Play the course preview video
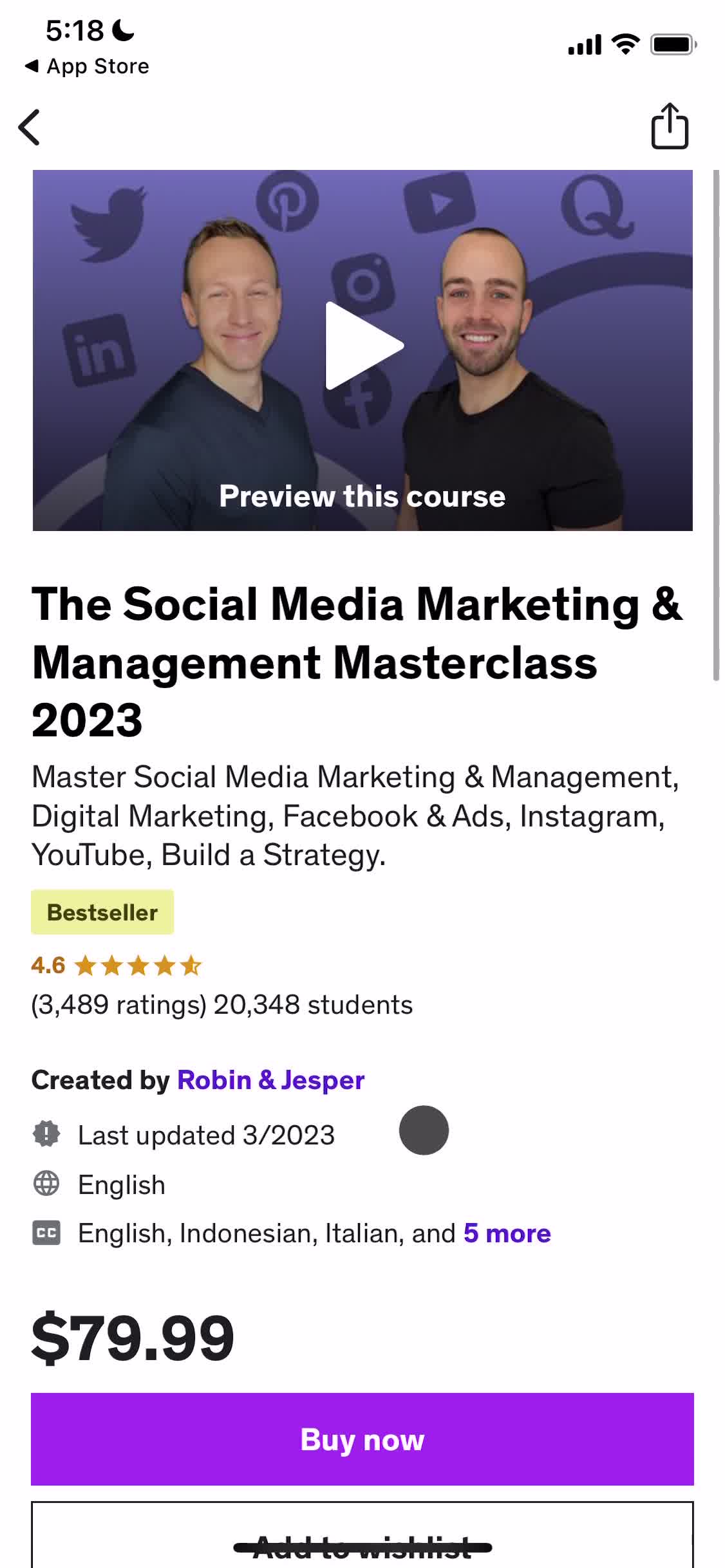 tap(363, 346)
